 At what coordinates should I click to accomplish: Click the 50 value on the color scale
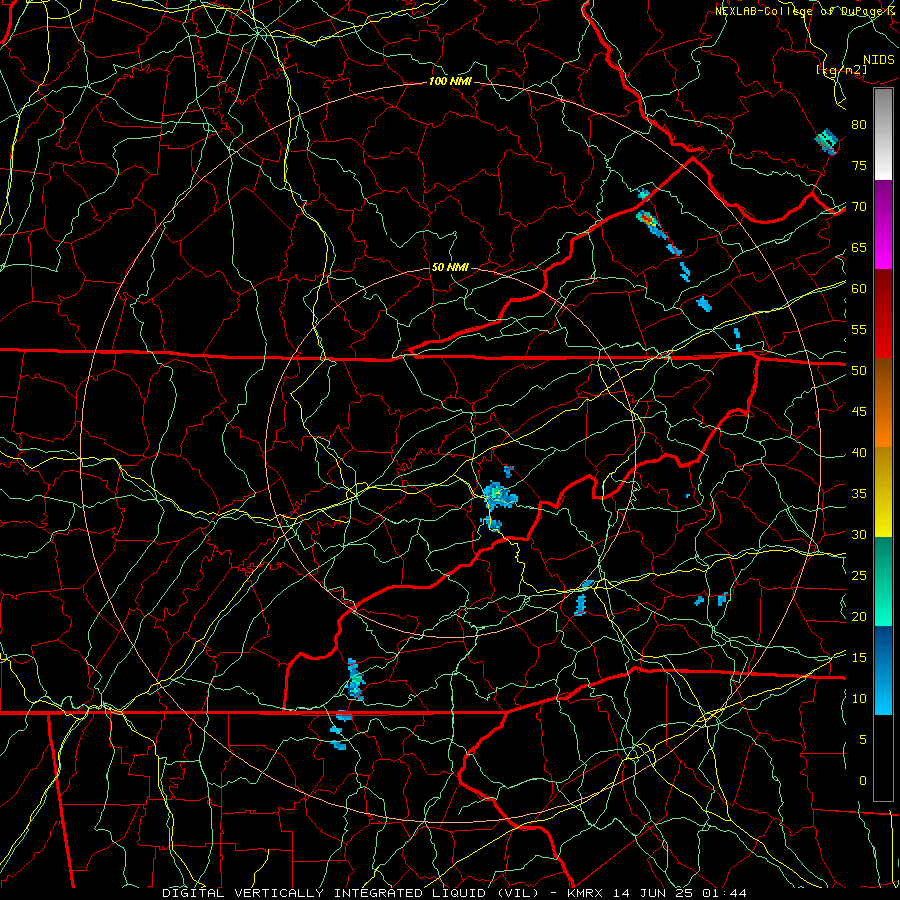859,371
